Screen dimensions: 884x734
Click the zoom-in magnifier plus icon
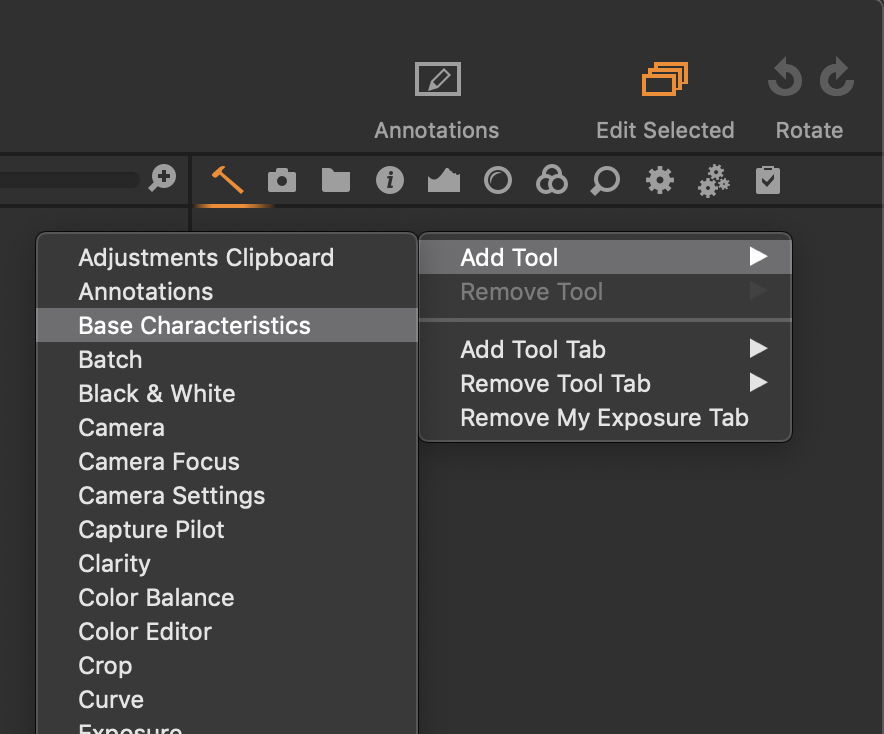click(x=162, y=179)
